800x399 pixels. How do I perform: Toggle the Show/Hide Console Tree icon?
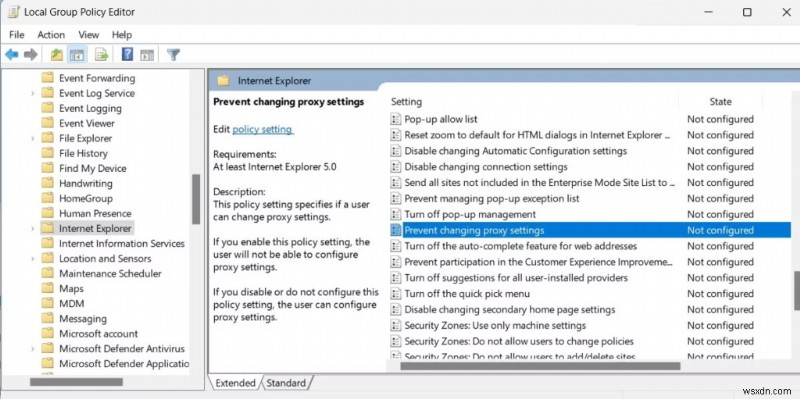coord(77,55)
